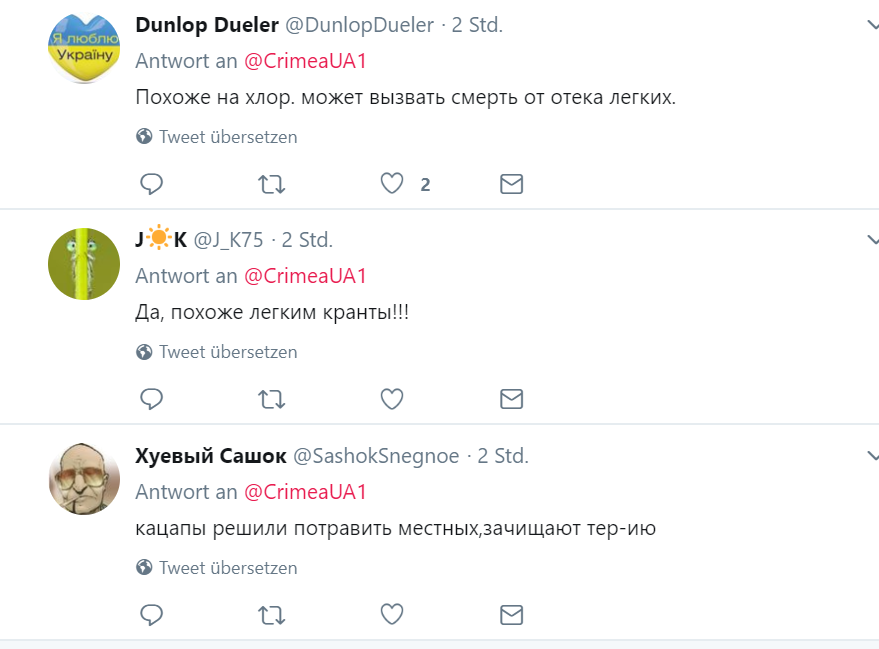Screen dimensions: 879x649
Task: Expand the J_K75 tweet options menu
Action: pos(871,240)
